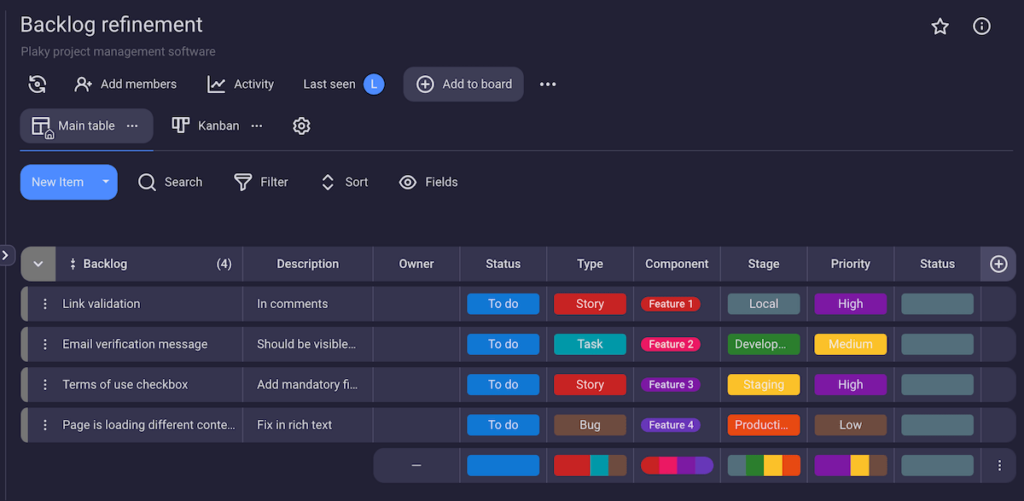Viewport: 1024px width, 501px height.
Task: Toggle the Fields visibility menu
Action: click(428, 182)
